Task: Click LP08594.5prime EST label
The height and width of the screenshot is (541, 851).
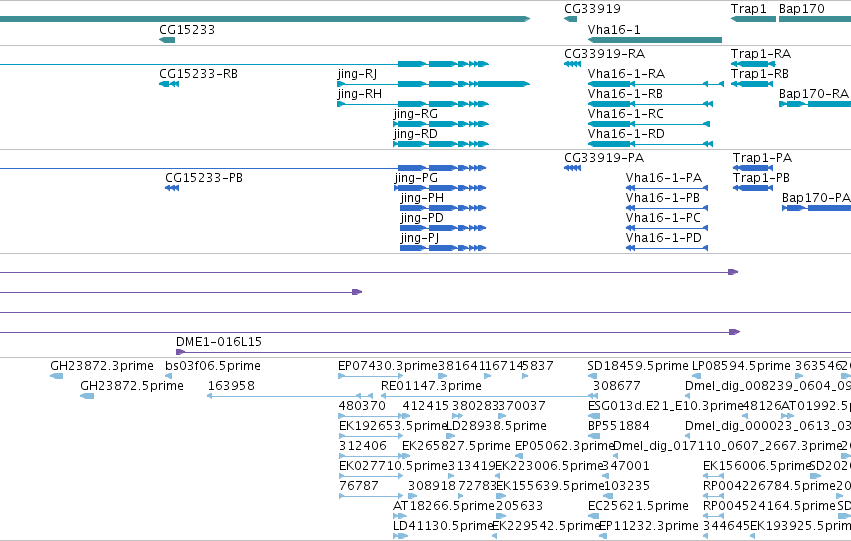Action: click(741, 366)
